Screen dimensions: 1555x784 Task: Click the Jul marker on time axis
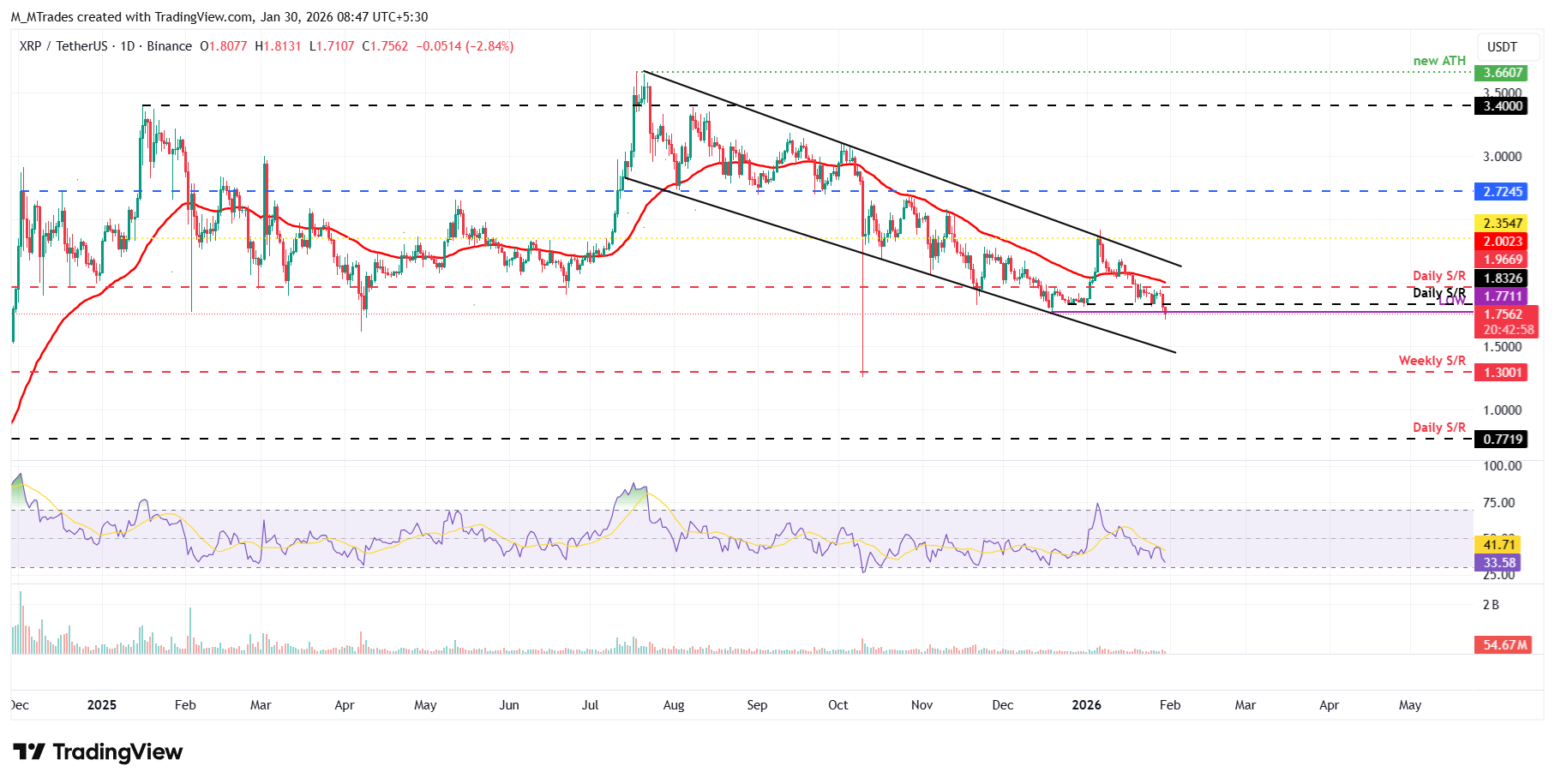click(590, 705)
